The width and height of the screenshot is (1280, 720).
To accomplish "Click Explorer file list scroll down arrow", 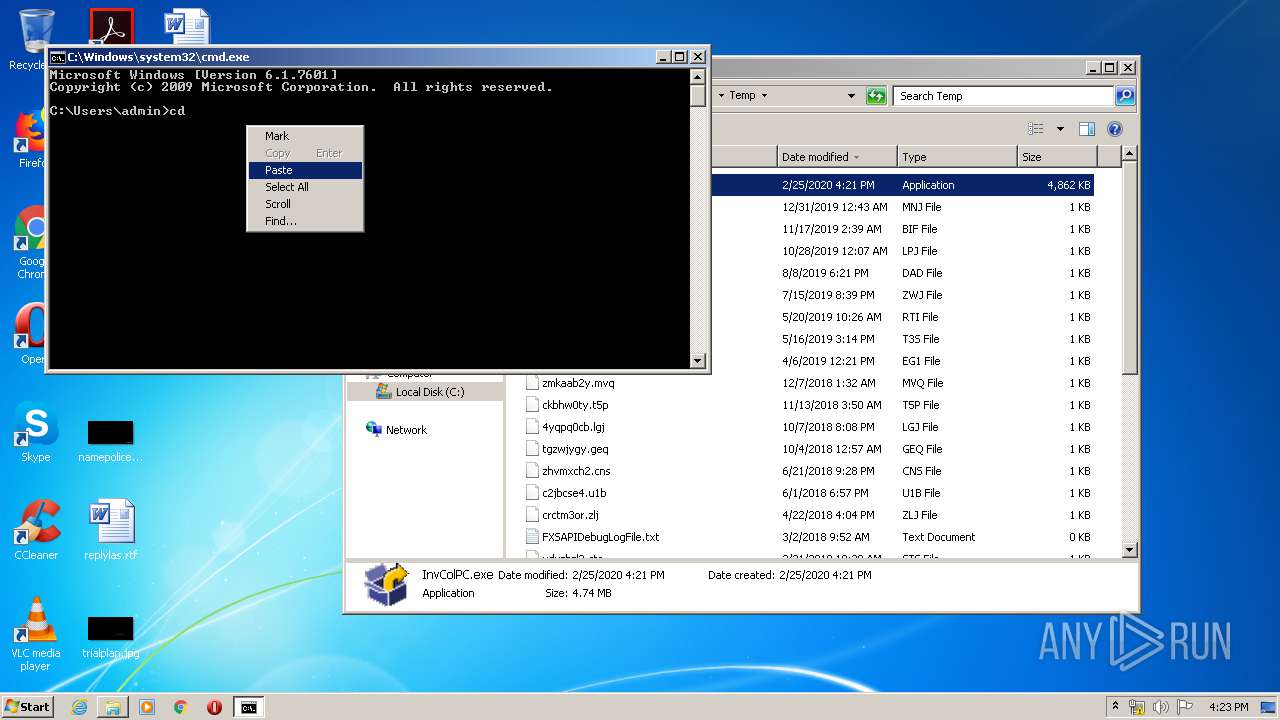I will pyautogui.click(x=1129, y=549).
